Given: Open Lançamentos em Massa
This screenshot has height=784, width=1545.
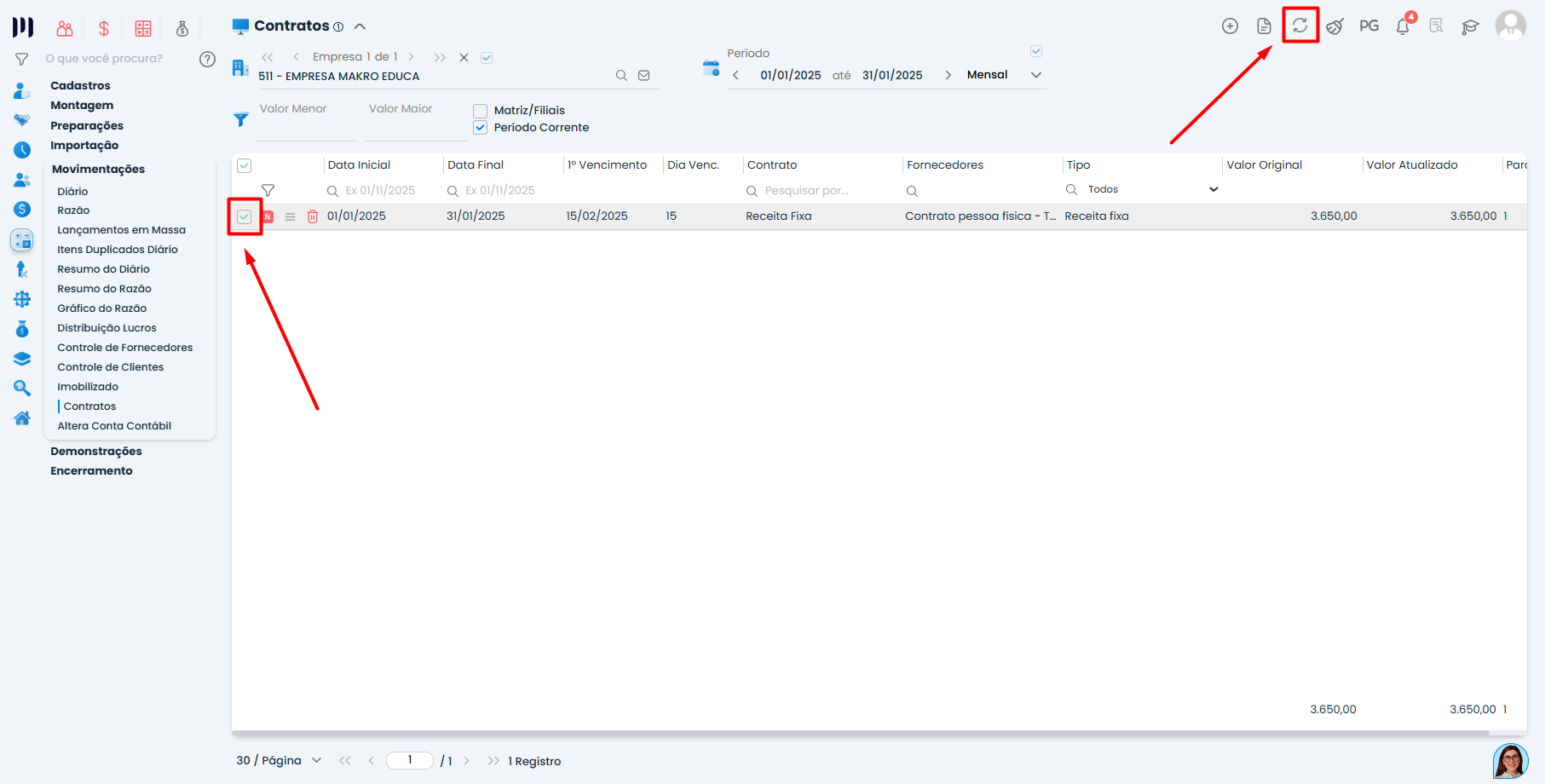Looking at the screenshot, I should (x=121, y=230).
